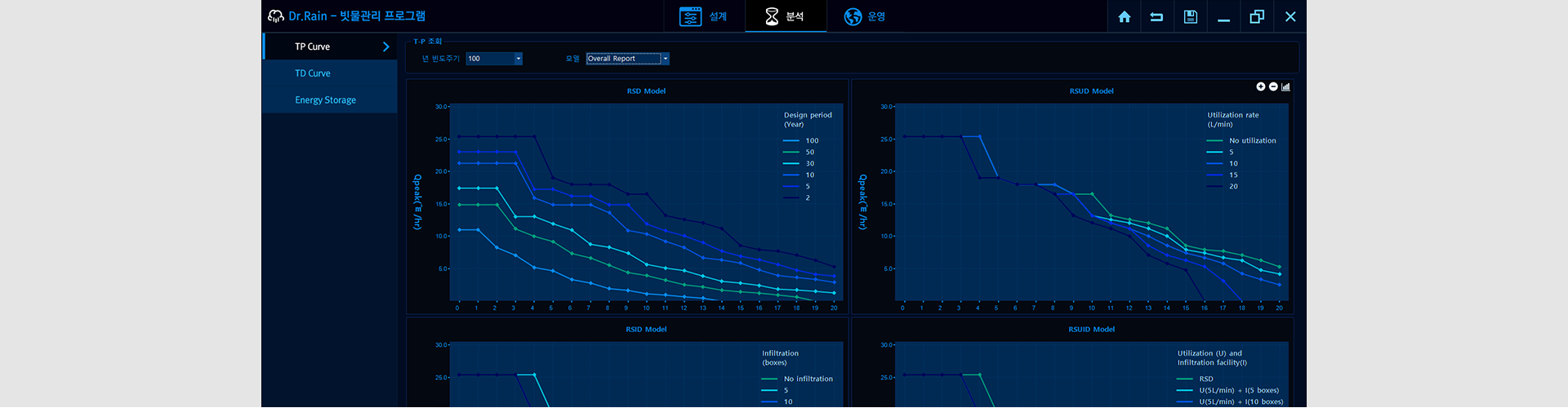1568x408 pixels.
Task: Click the RSID Model chart title
Action: tap(646, 330)
